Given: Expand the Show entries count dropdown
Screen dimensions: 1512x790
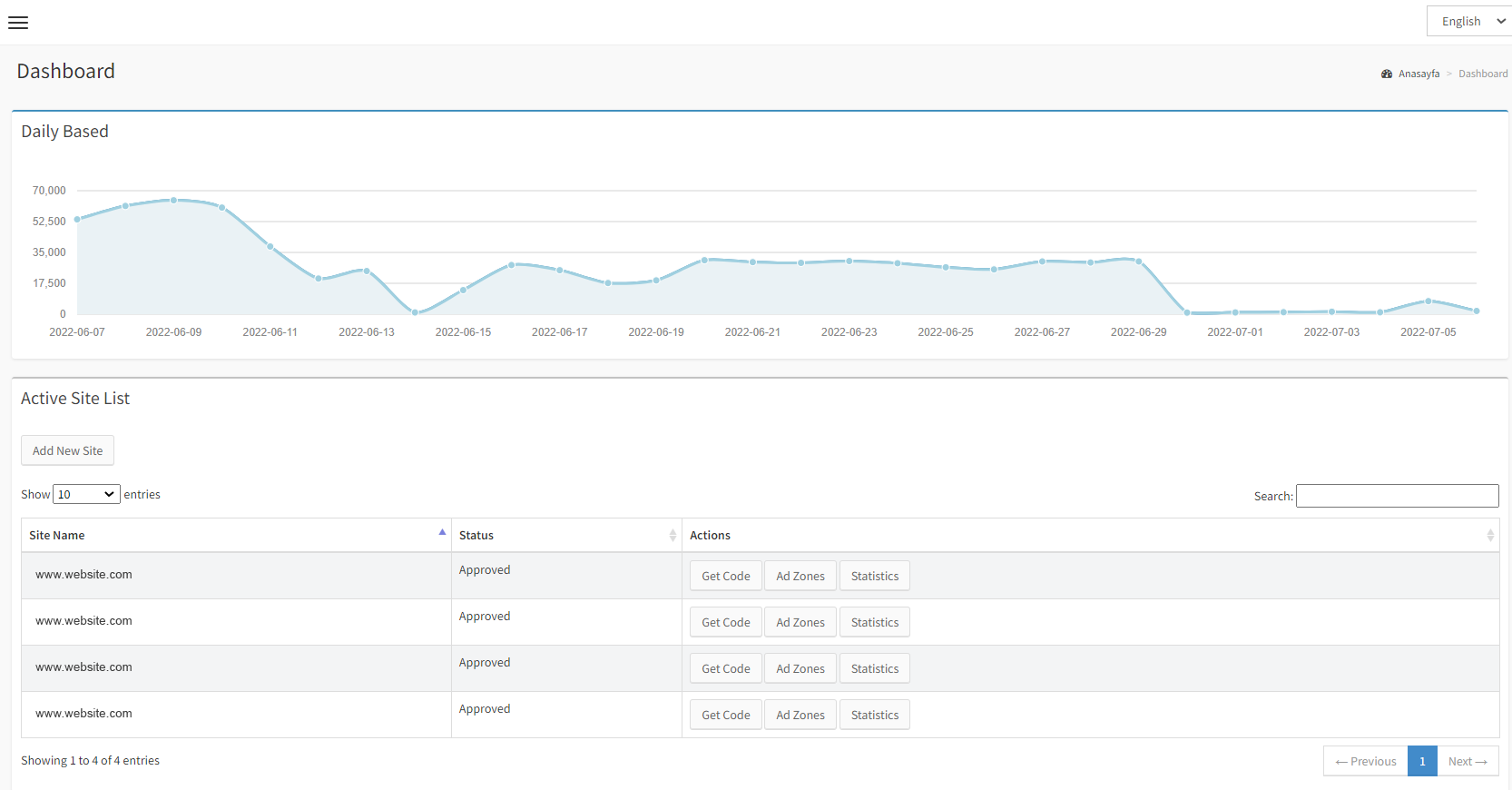Looking at the screenshot, I should click(86, 494).
